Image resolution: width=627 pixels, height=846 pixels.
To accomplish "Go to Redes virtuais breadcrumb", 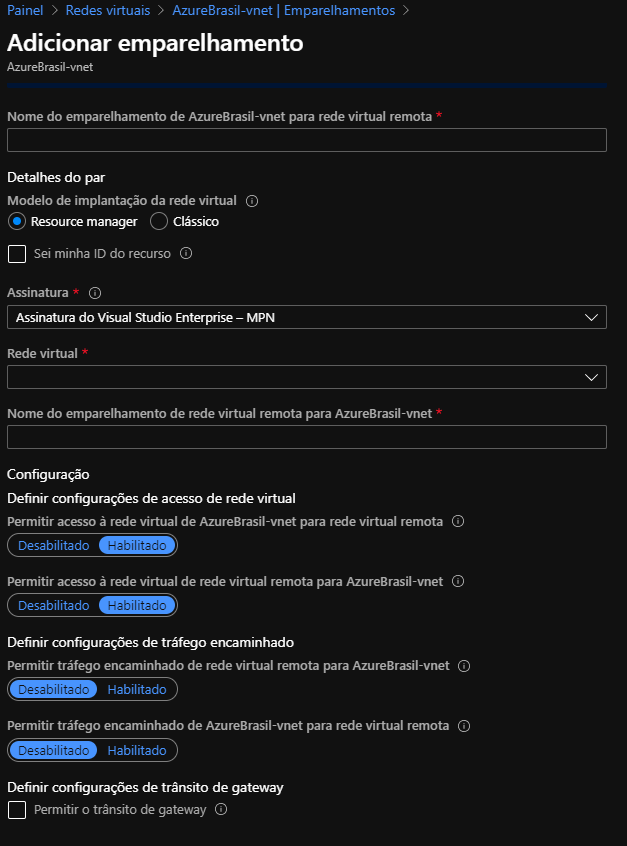I will tap(108, 10).
